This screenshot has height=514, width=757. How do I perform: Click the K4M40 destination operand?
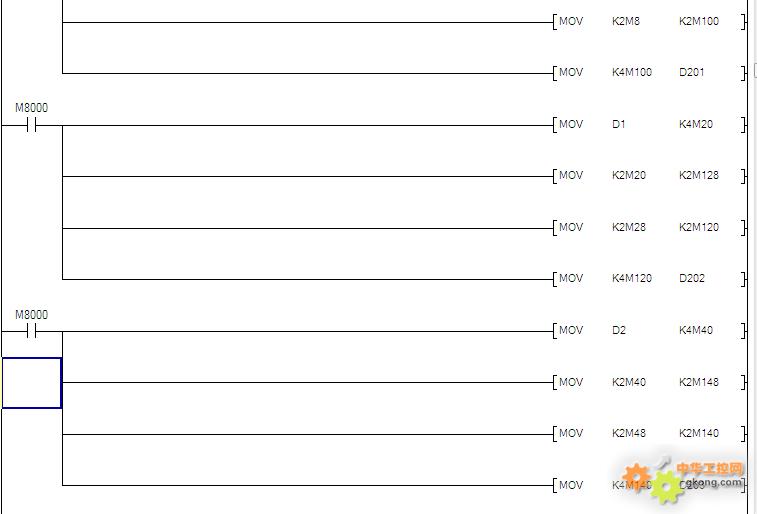[x=696, y=331]
